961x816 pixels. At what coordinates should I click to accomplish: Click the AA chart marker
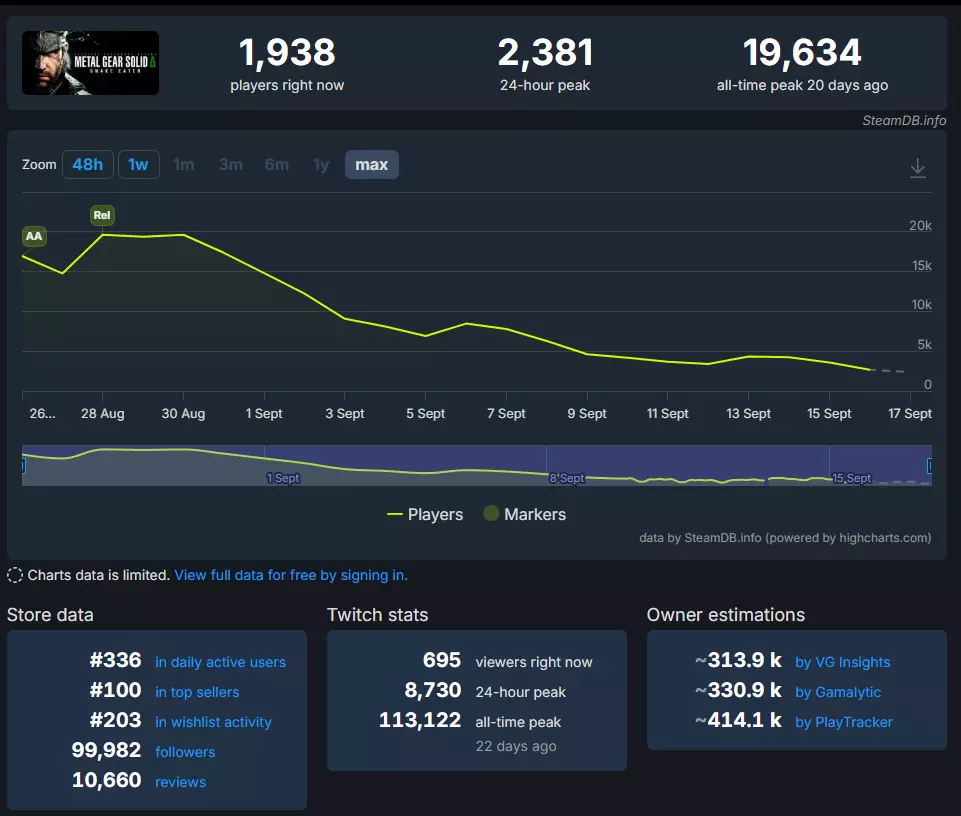[x=34, y=236]
